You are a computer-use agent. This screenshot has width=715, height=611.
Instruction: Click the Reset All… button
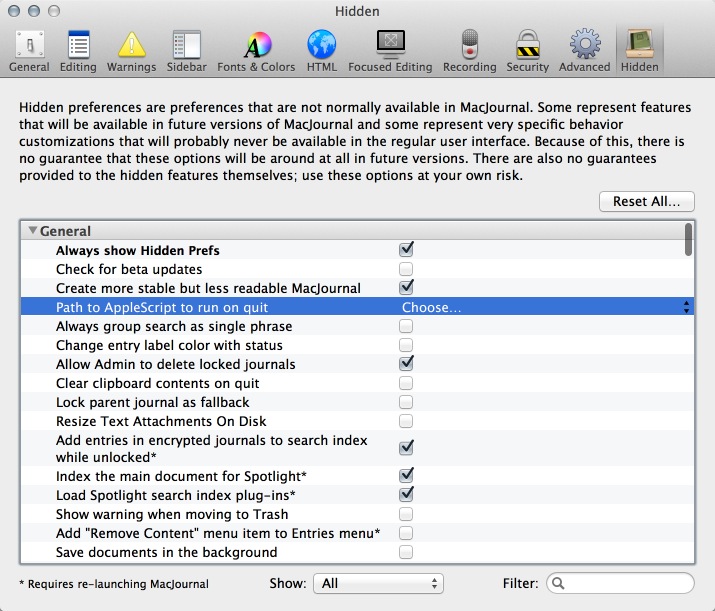pos(647,202)
